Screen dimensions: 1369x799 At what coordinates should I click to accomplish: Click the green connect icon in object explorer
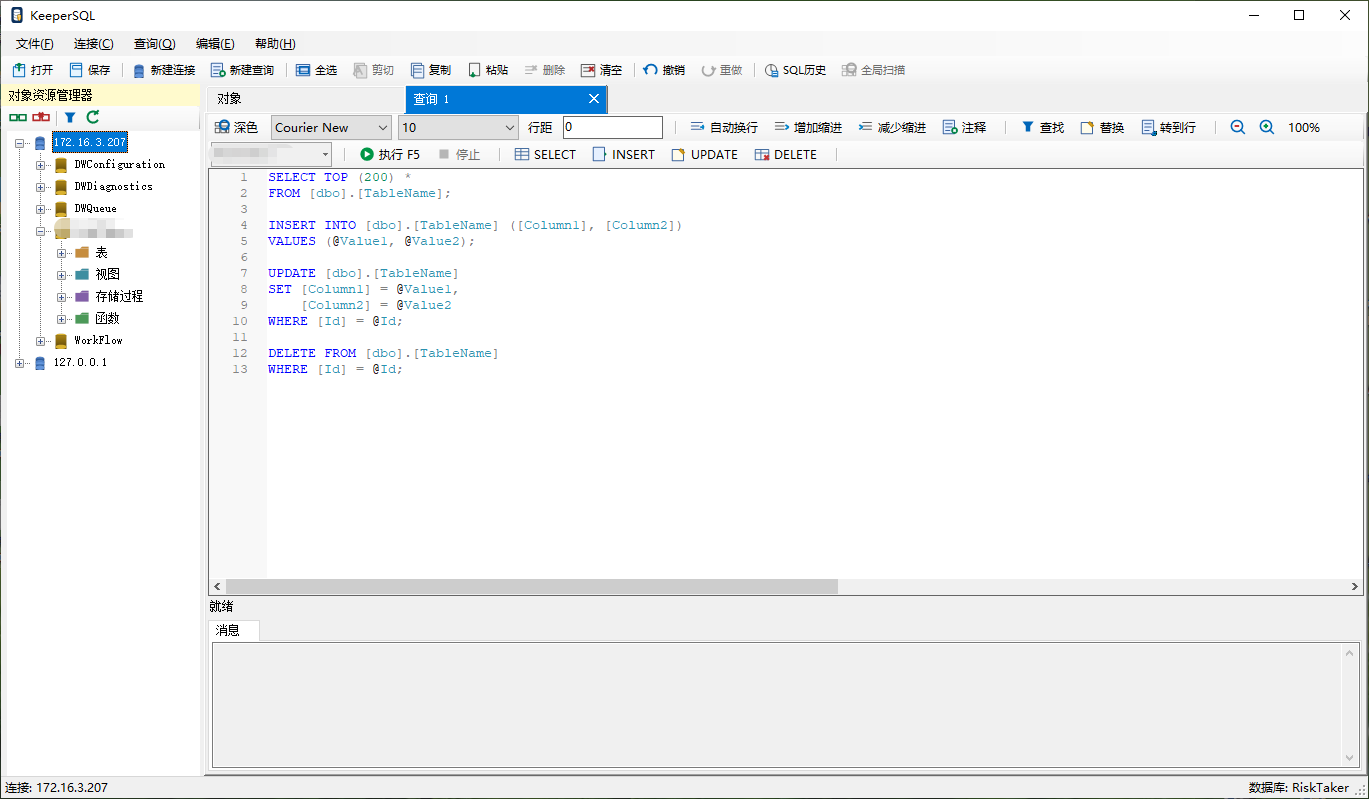(x=18, y=117)
